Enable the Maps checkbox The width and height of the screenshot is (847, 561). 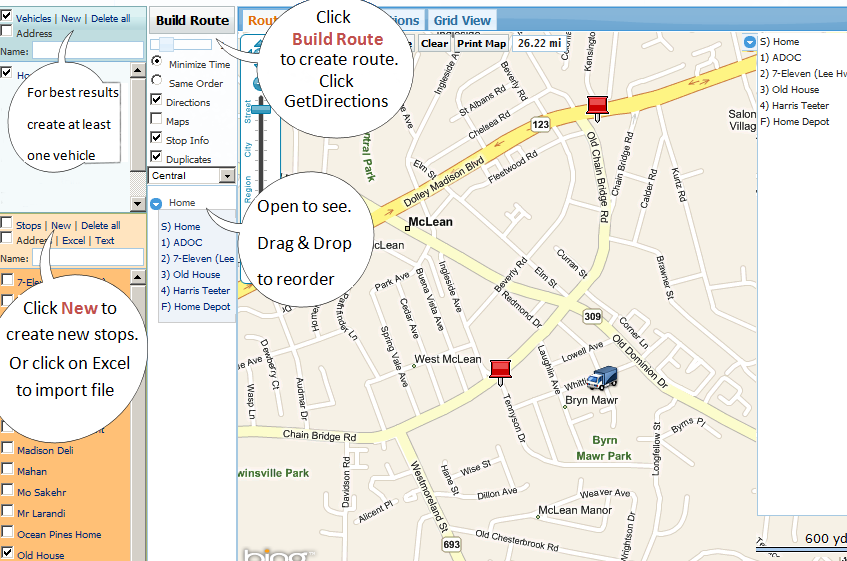click(156, 119)
